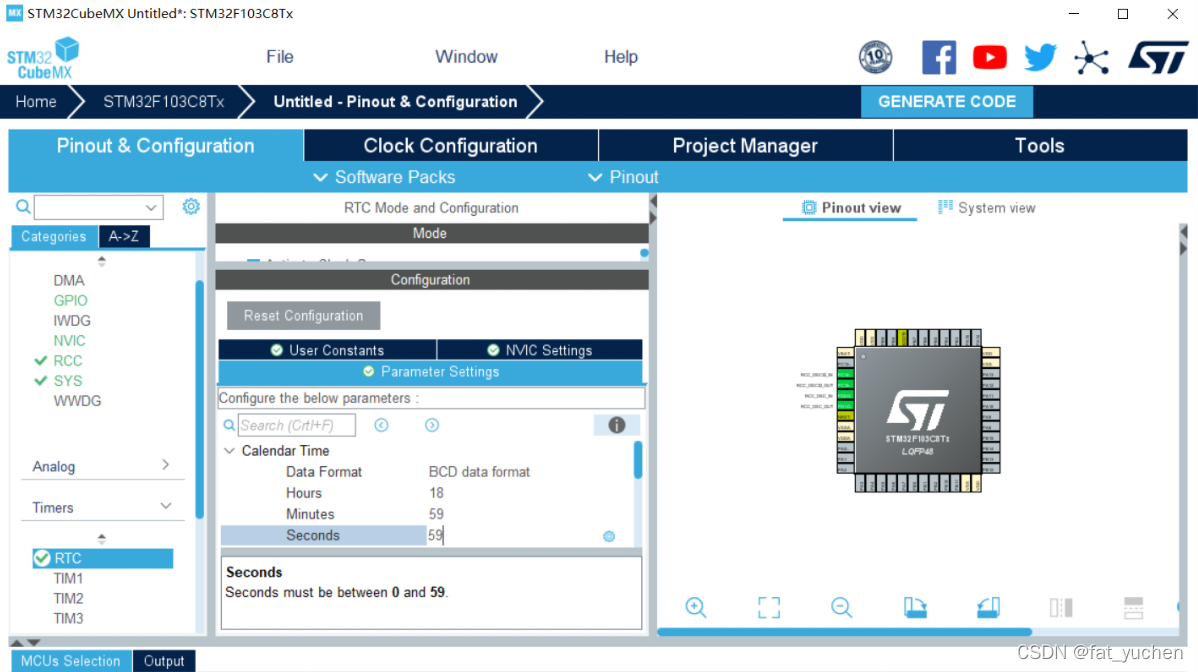The image size is (1198, 672).
Task: Click the parameter info icon
Action: [617, 425]
